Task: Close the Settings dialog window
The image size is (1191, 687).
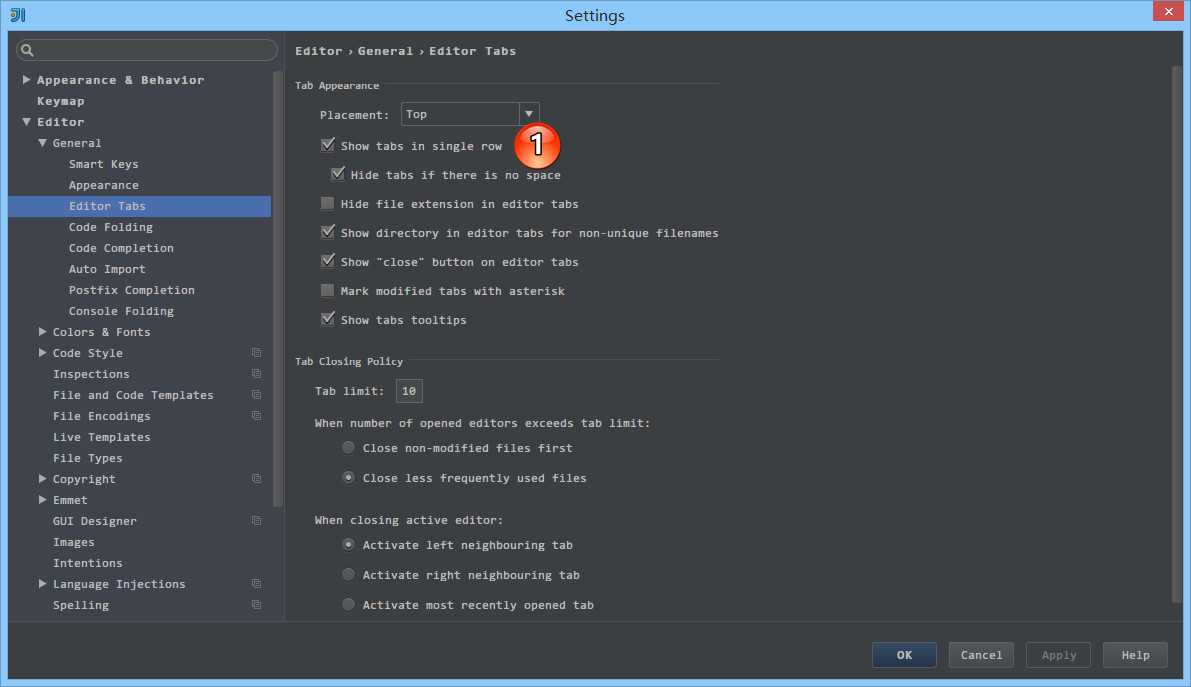Action: click(1168, 11)
